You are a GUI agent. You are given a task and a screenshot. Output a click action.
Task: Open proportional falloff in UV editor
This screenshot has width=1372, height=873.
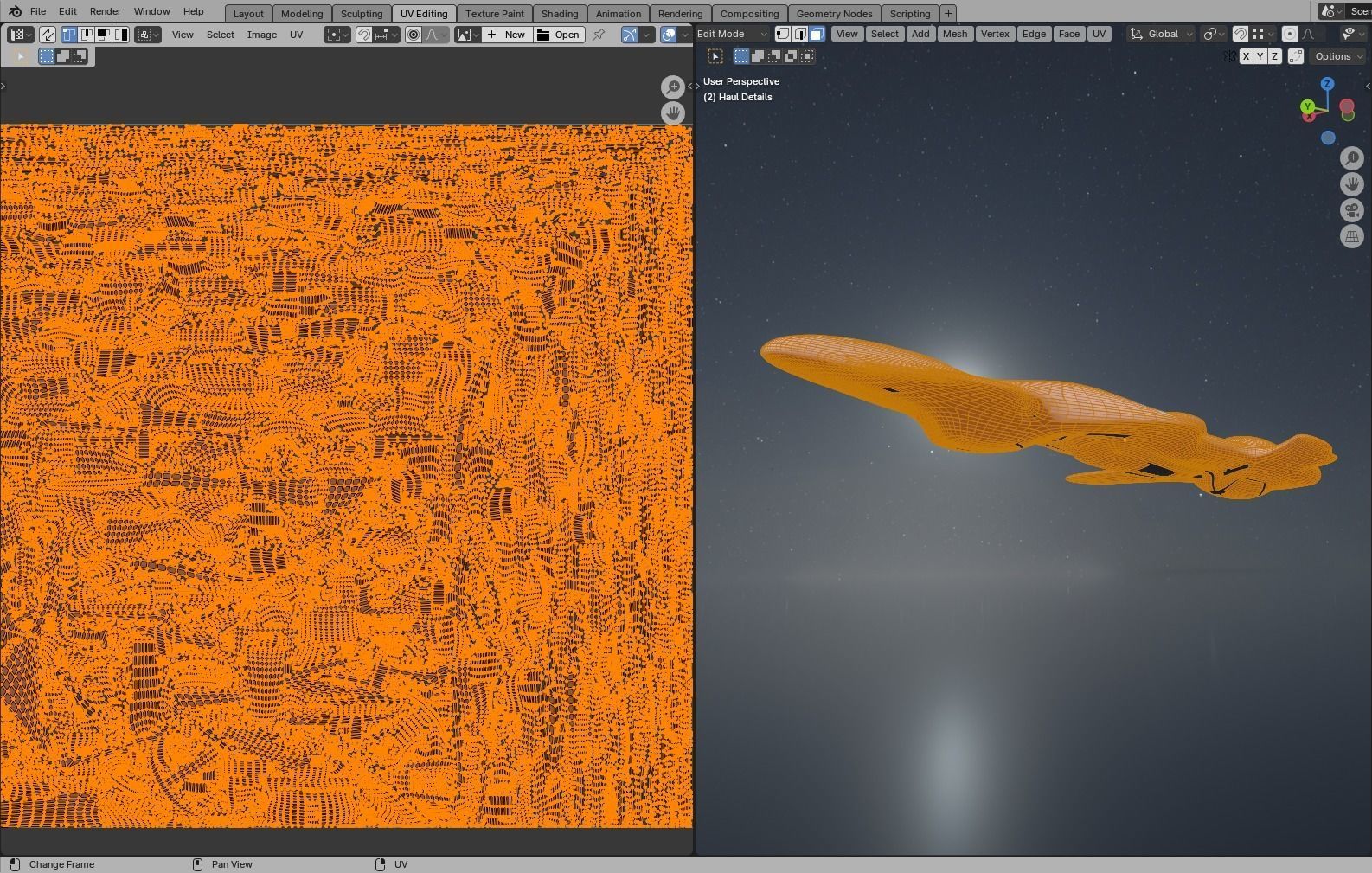436,35
